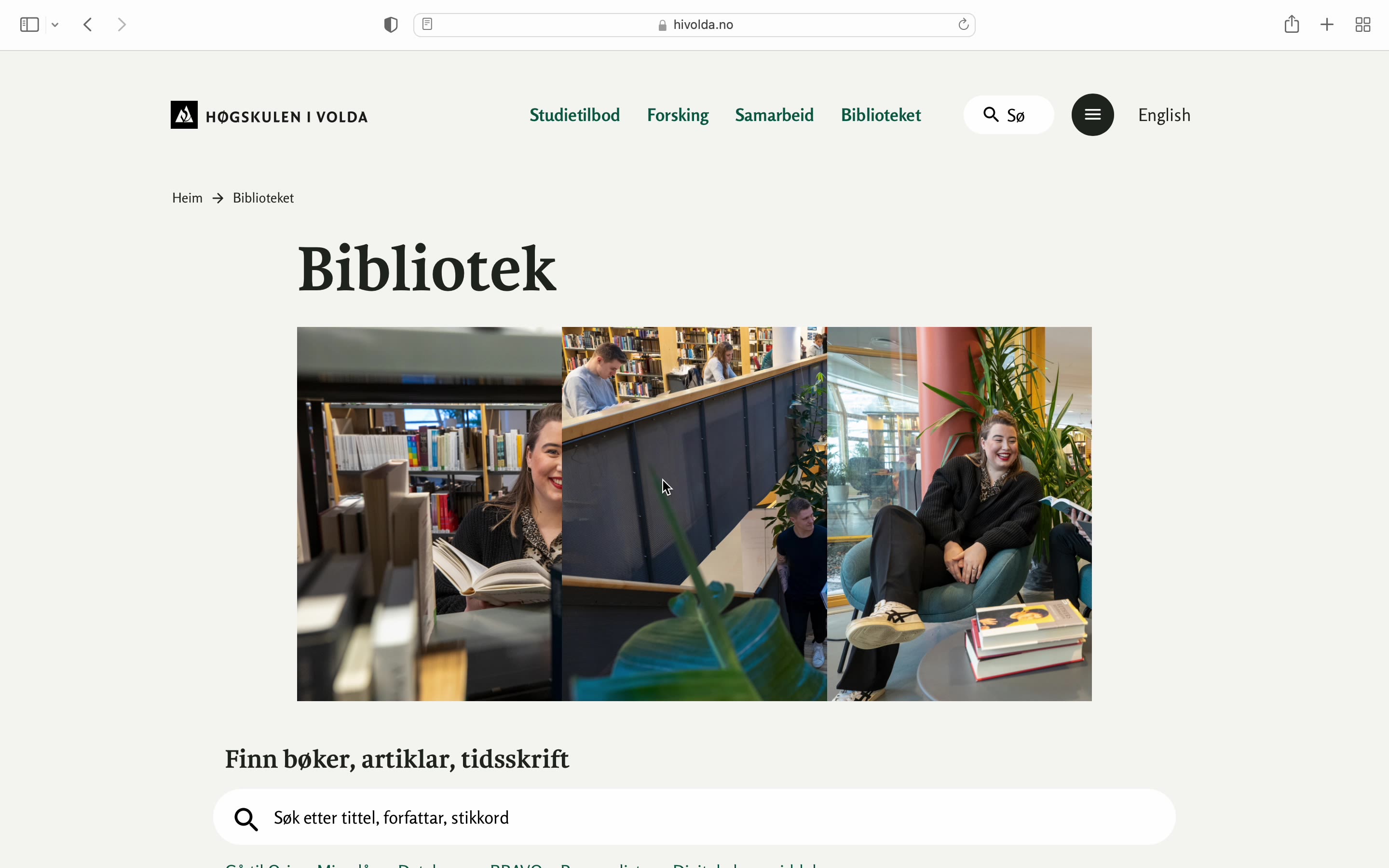The image size is (1389, 868).
Task: Switch language to English
Action: [x=1164, y=115]
